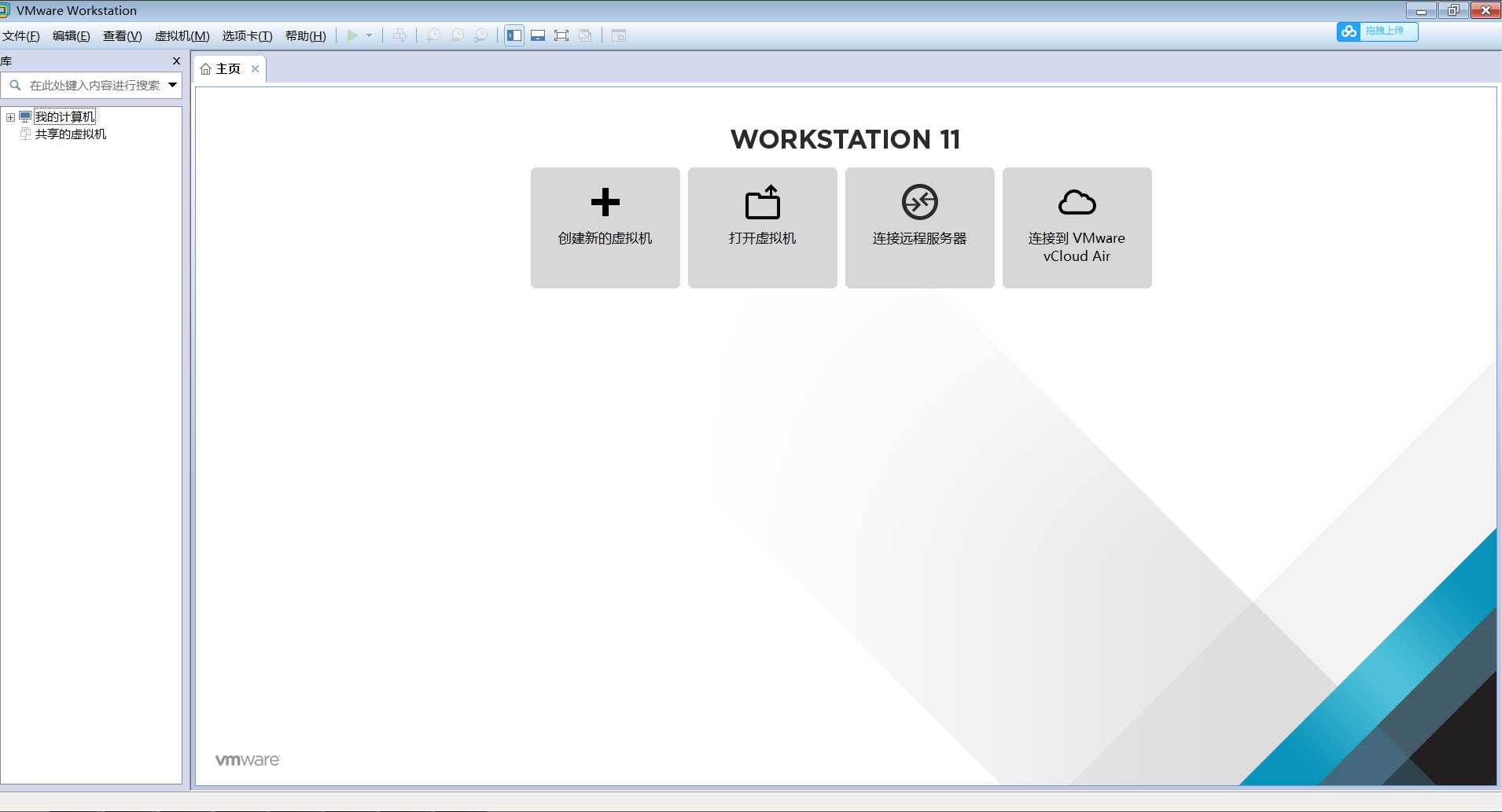
Task: Click the 打开虚拟机 tile
Action: (x=763, y=228)
